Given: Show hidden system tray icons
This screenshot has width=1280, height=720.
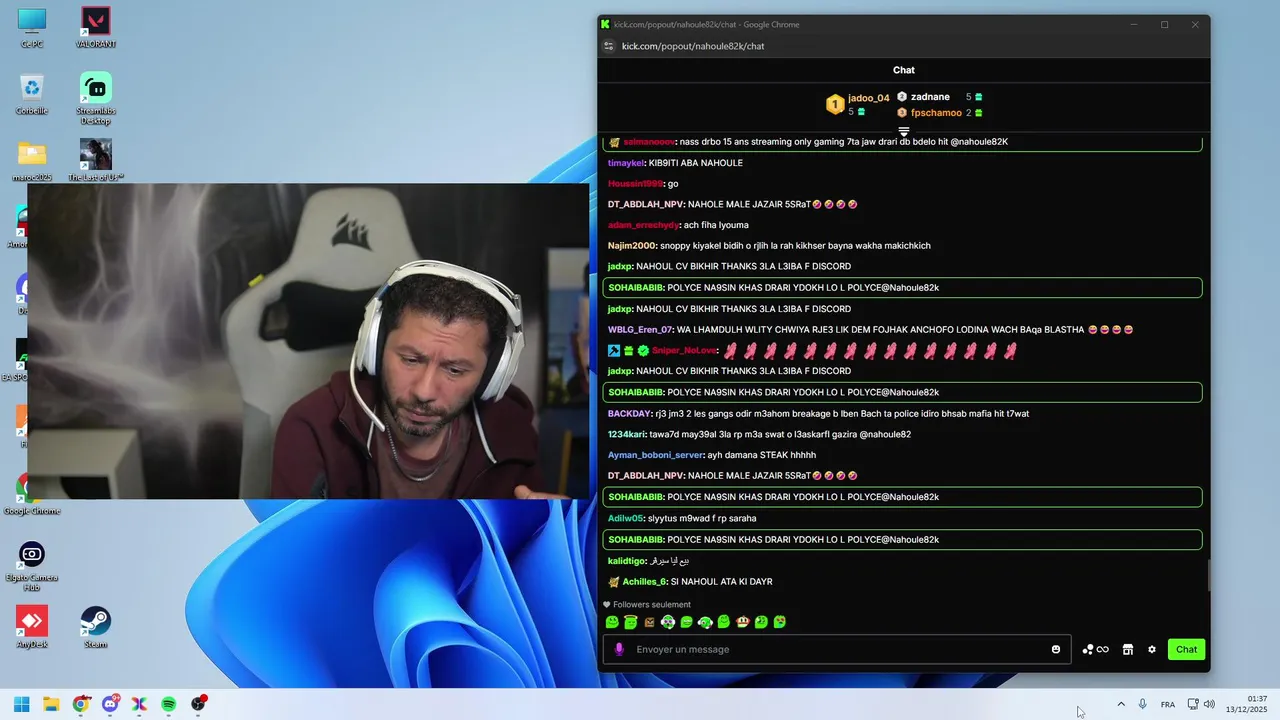Looking at the screenshot, I should click(x=1121, y=704).
